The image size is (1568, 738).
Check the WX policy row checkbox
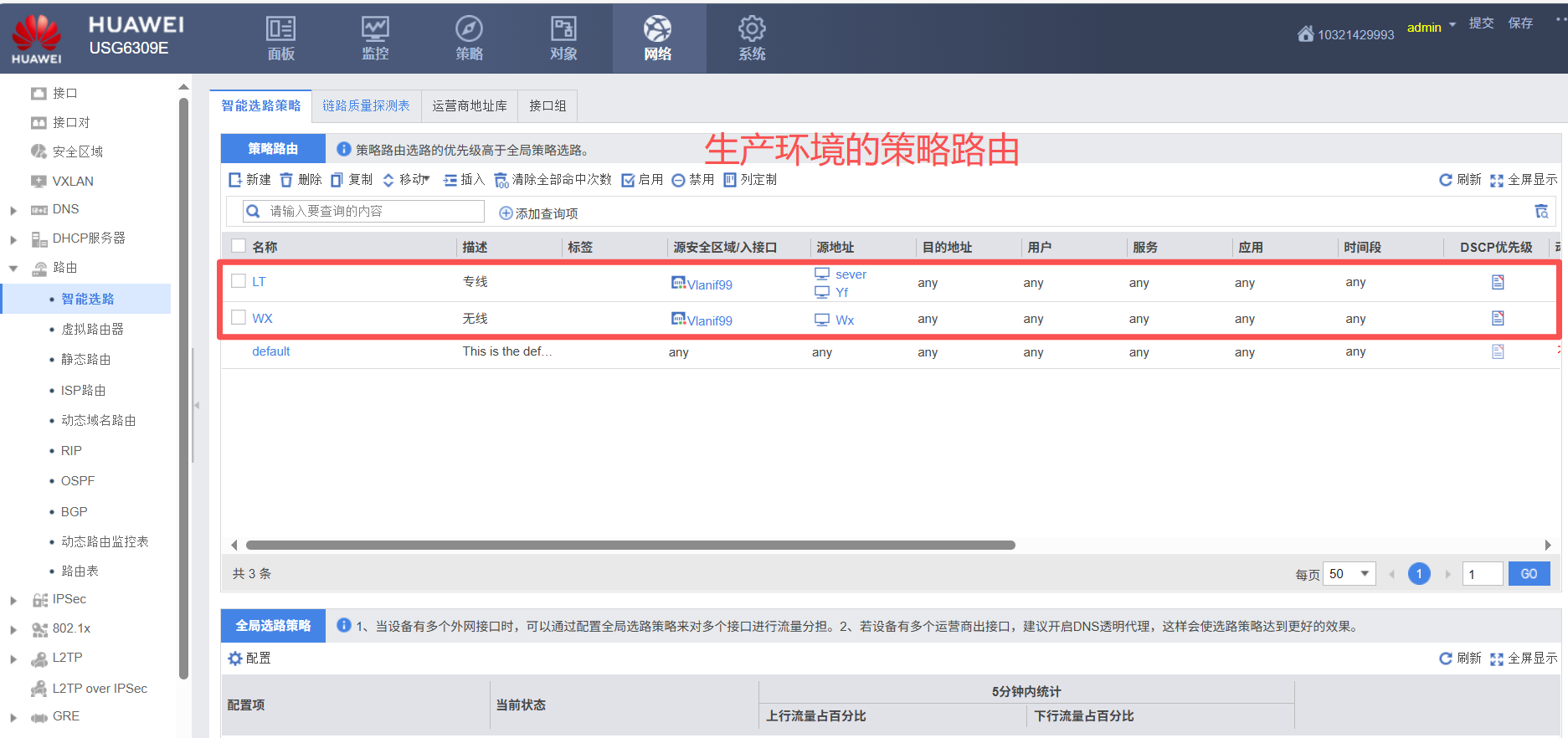click(239, 318)
